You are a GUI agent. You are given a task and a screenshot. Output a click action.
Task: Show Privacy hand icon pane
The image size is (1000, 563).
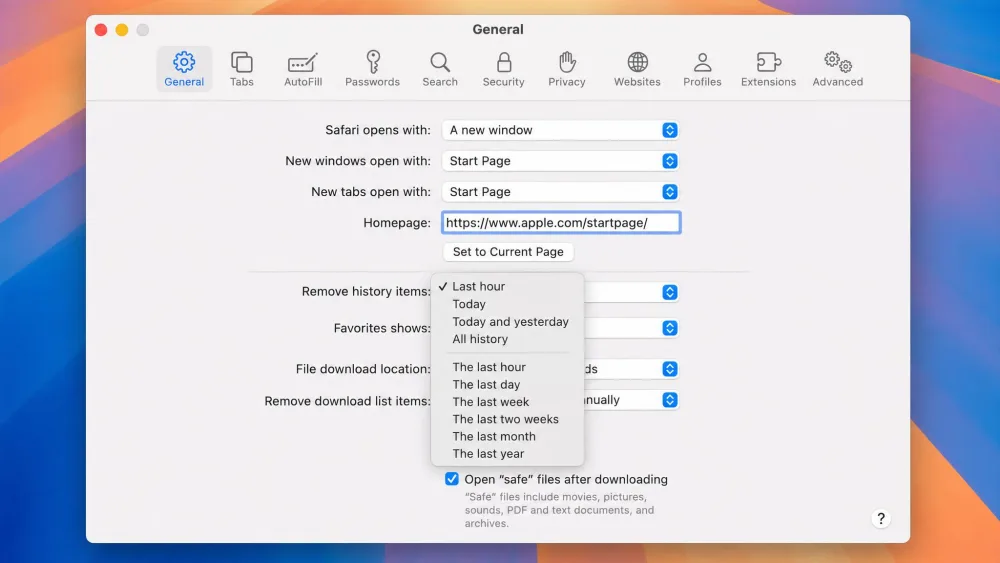coord(567,69)
